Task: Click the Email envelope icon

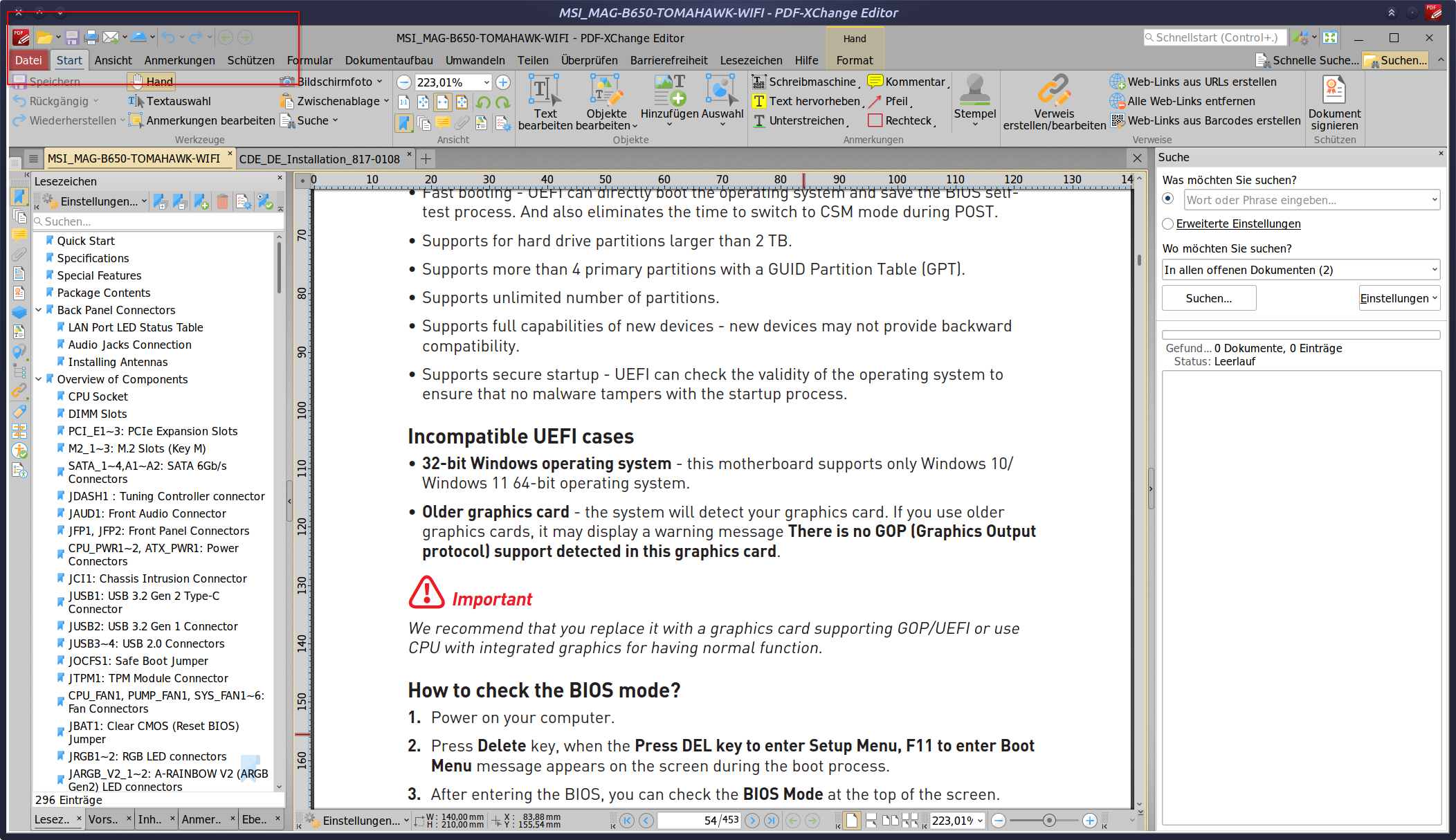Action: click(110, 37)
